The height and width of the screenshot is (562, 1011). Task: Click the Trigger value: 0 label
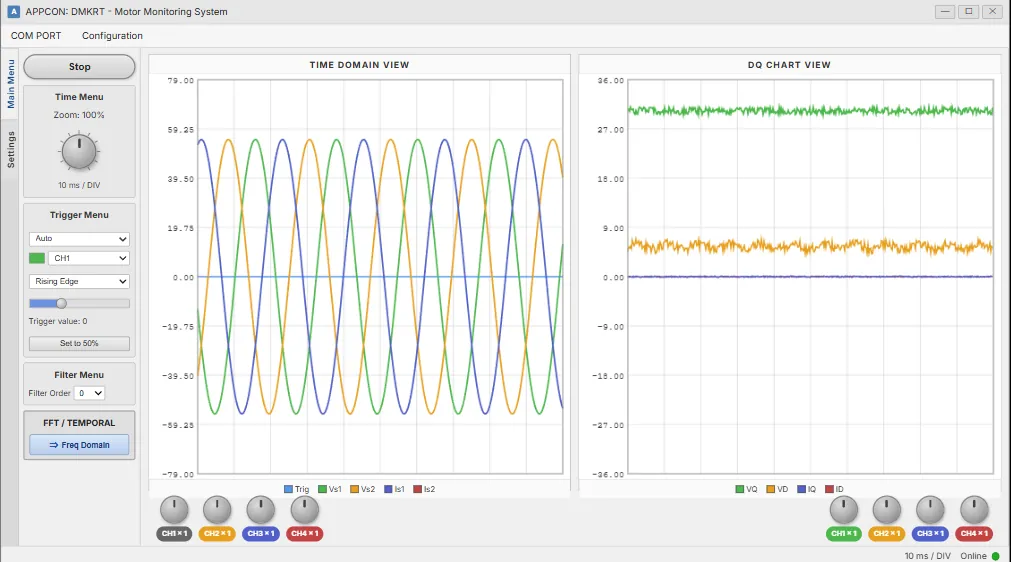tap(58, 321)
